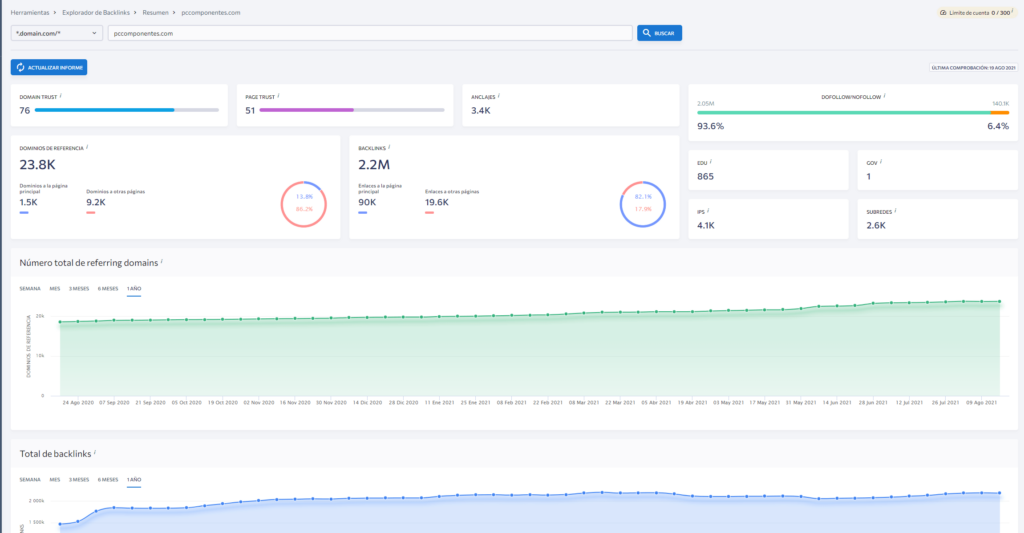Click the 865 EDU value
The height and width of the screenshot is (533, 1024).
(705, 176)
